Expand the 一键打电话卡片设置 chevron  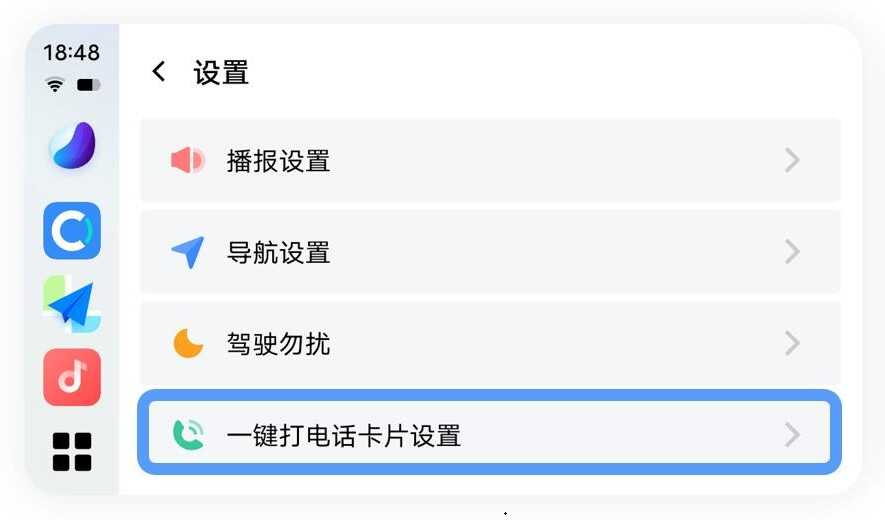[x=792, y=435]
